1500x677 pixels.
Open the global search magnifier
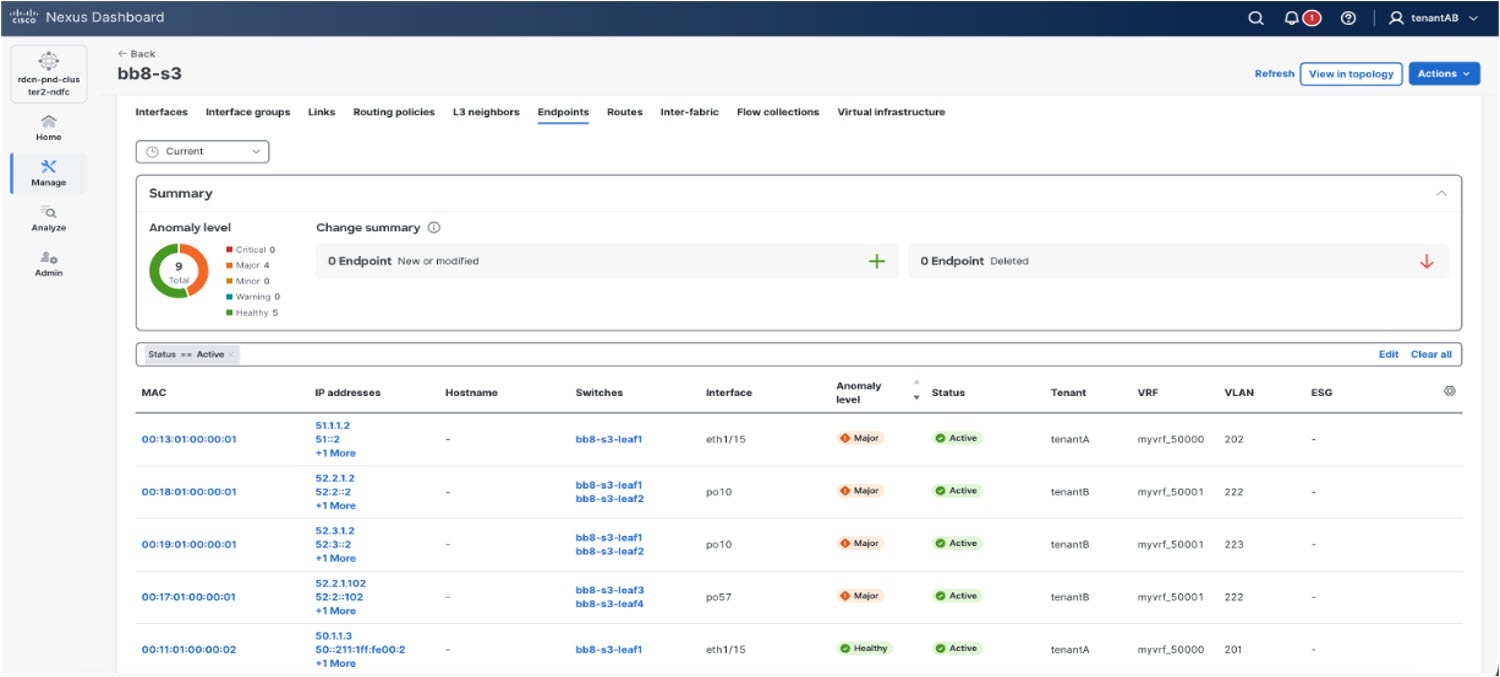pyautogui.click(x=1255, y=17)
